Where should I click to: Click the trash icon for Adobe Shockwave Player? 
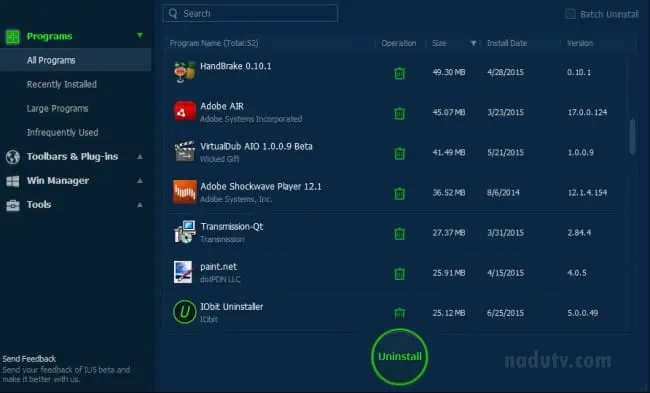(399, 193)
